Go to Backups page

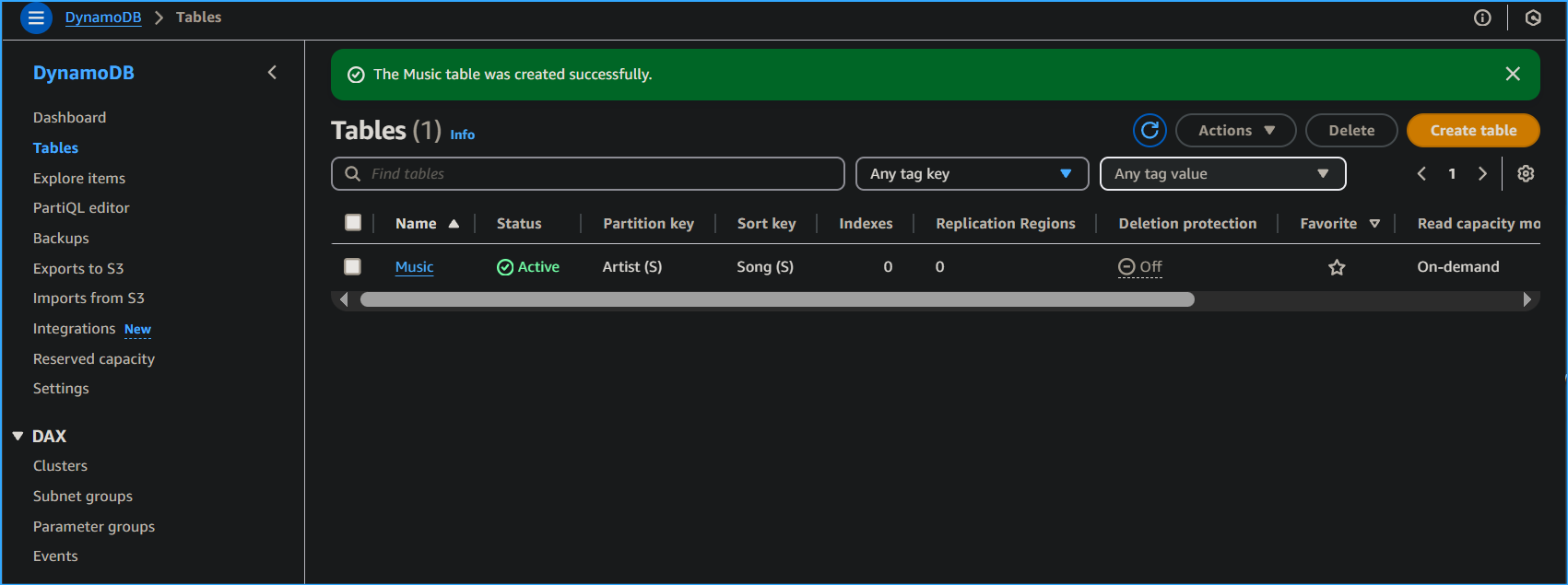tap(61, 239)
